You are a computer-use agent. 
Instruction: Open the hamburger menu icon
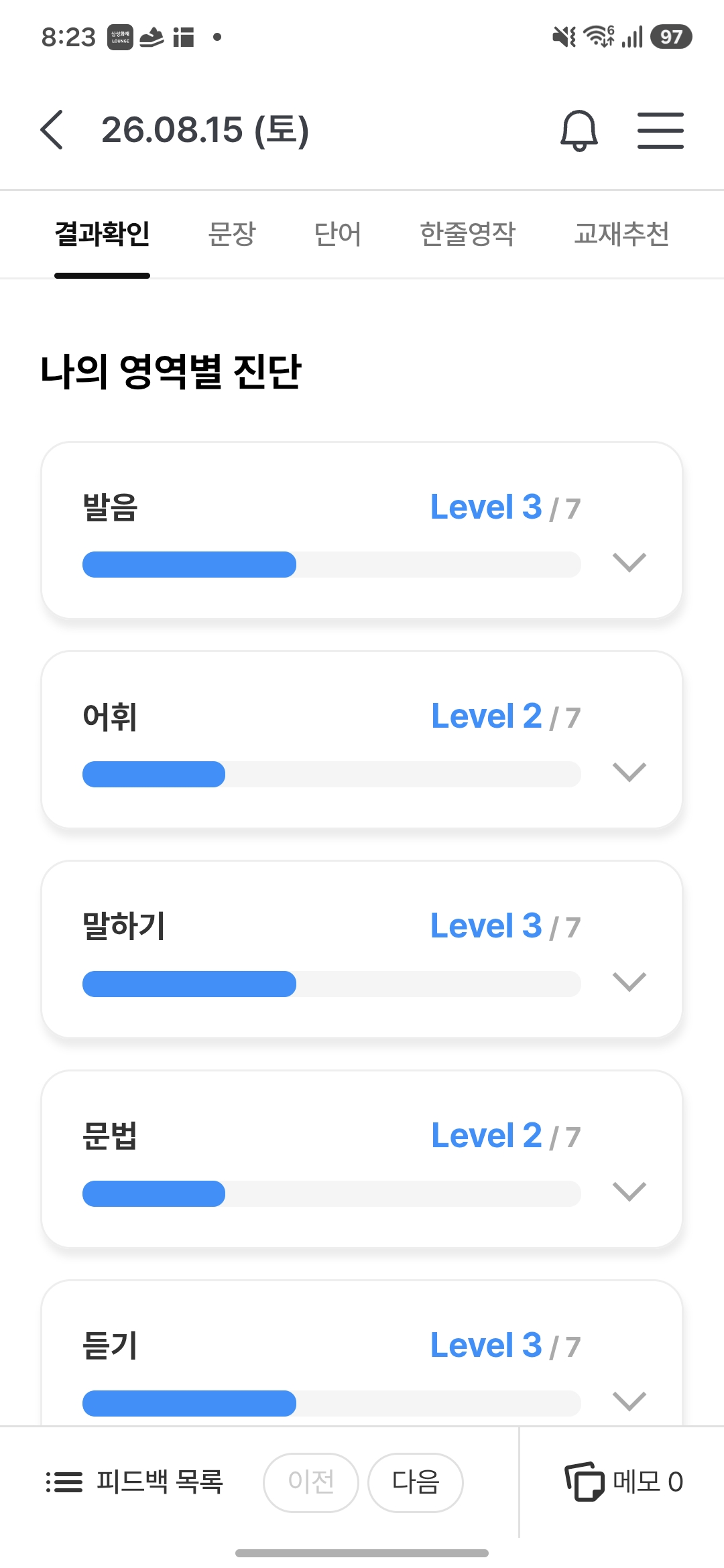tap(660, 130)
